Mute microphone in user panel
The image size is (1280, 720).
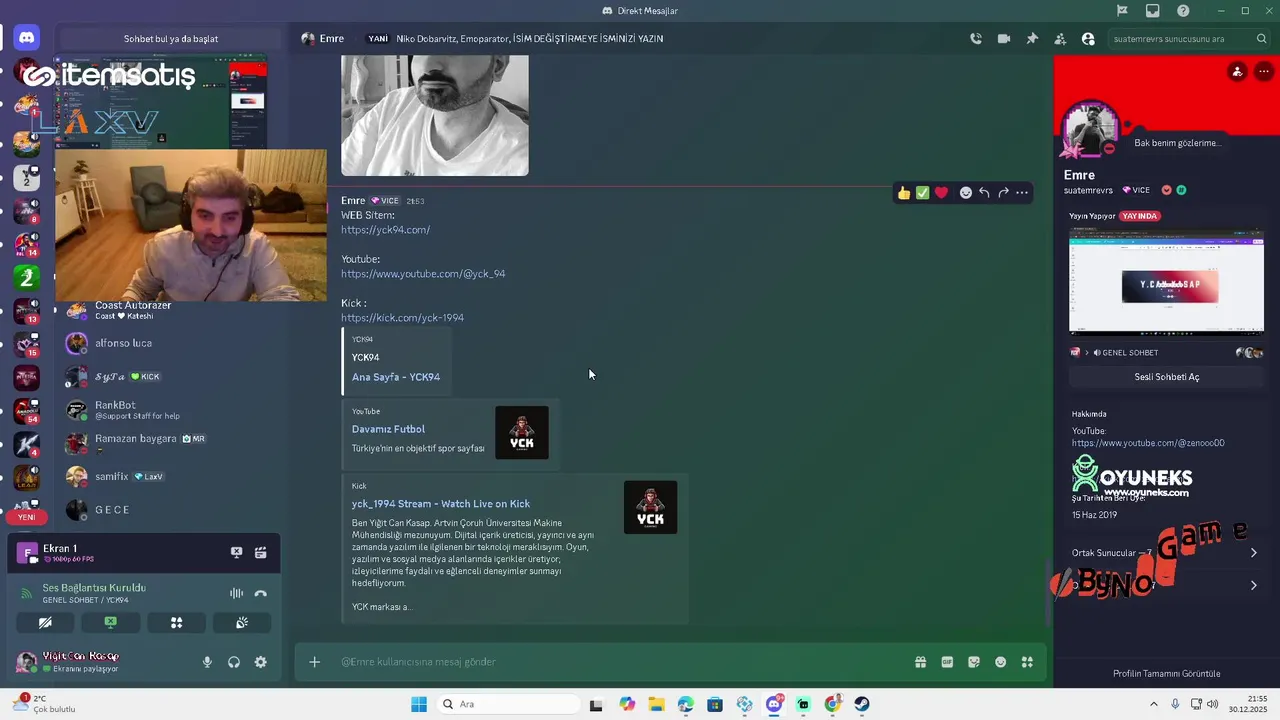click(207, 662)
